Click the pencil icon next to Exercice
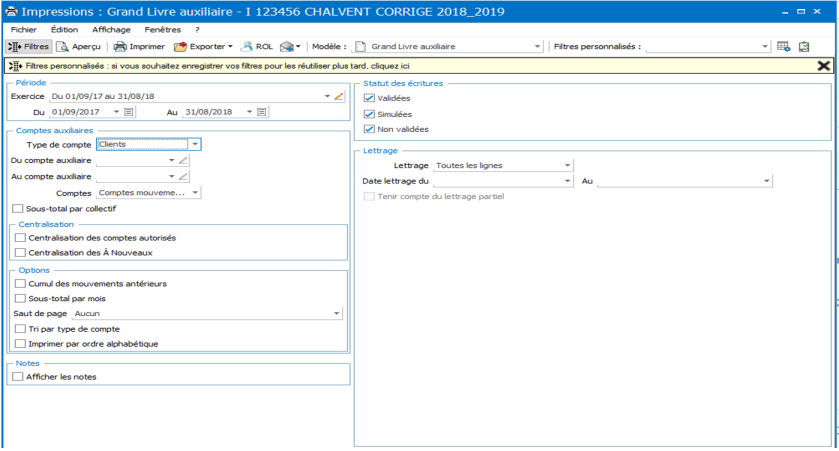This screenshot has height=451, width=839. coord(339,96)
